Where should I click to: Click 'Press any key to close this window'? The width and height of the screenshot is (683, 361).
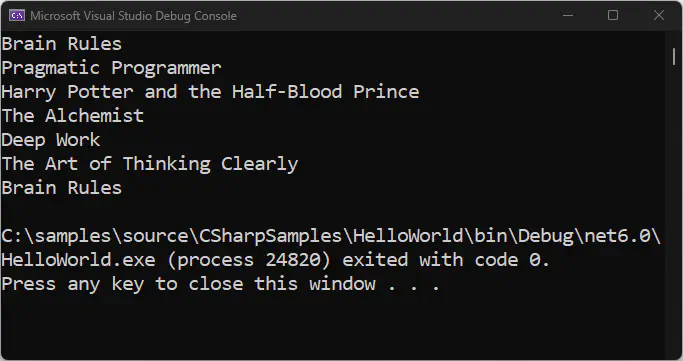(x=188, y=284)
